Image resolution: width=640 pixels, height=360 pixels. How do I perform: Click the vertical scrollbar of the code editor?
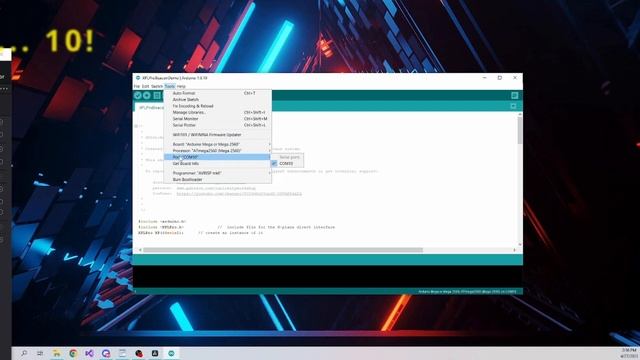click(520, 131)
